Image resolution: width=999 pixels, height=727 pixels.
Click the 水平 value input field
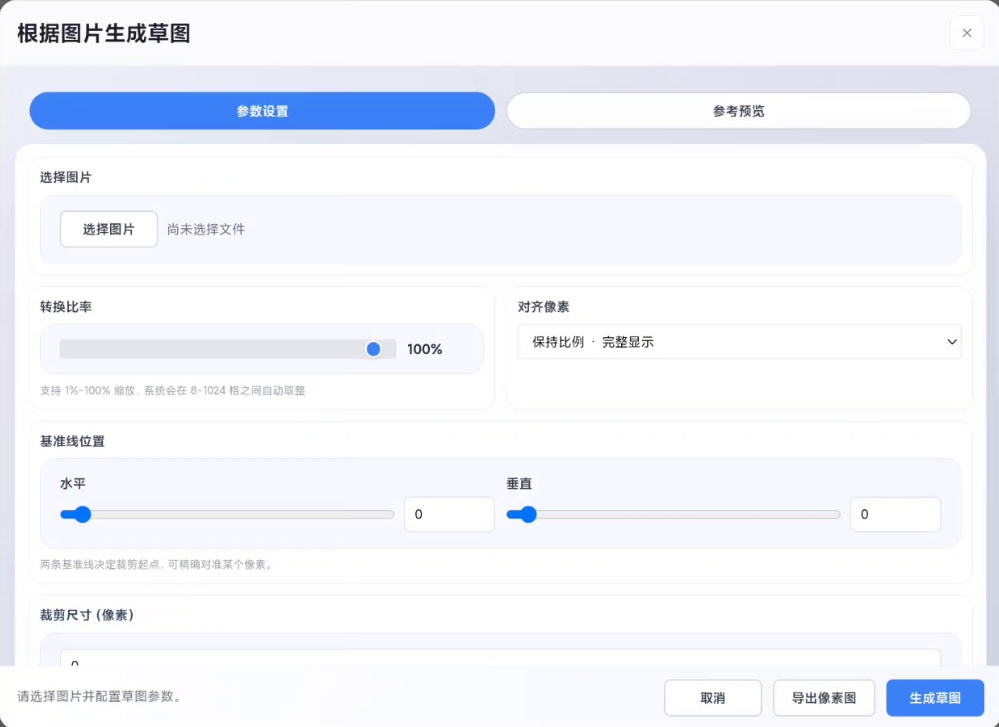pyautogui.click(x=449, y=514)
